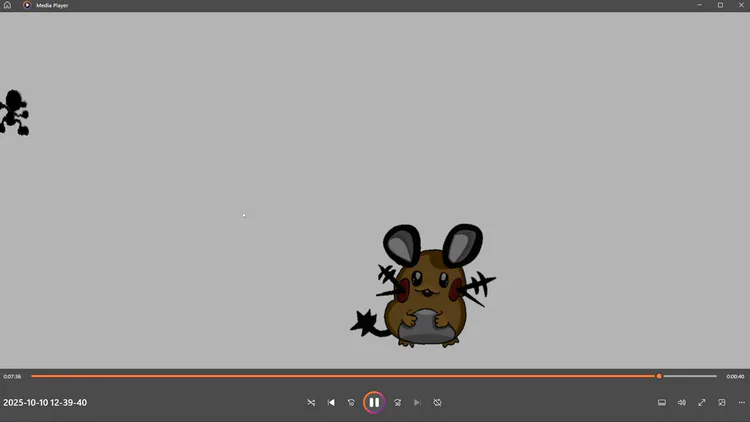Enter full screen mode
Screen dimensions: 750x422
(x=702, y=402)
